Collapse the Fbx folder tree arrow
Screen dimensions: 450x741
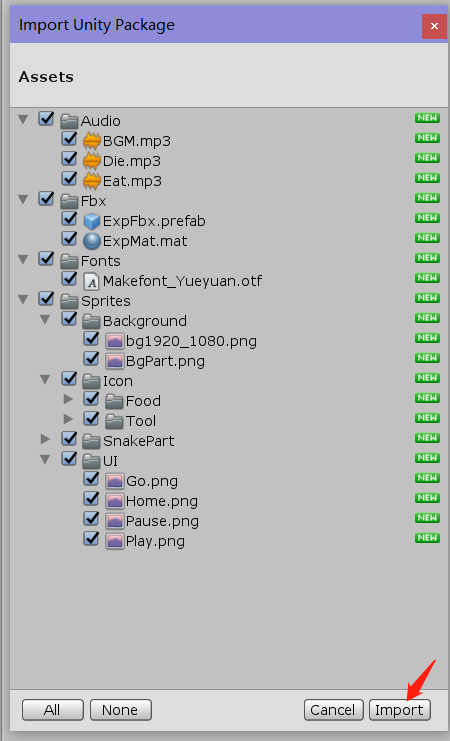[x=23, y=199]
